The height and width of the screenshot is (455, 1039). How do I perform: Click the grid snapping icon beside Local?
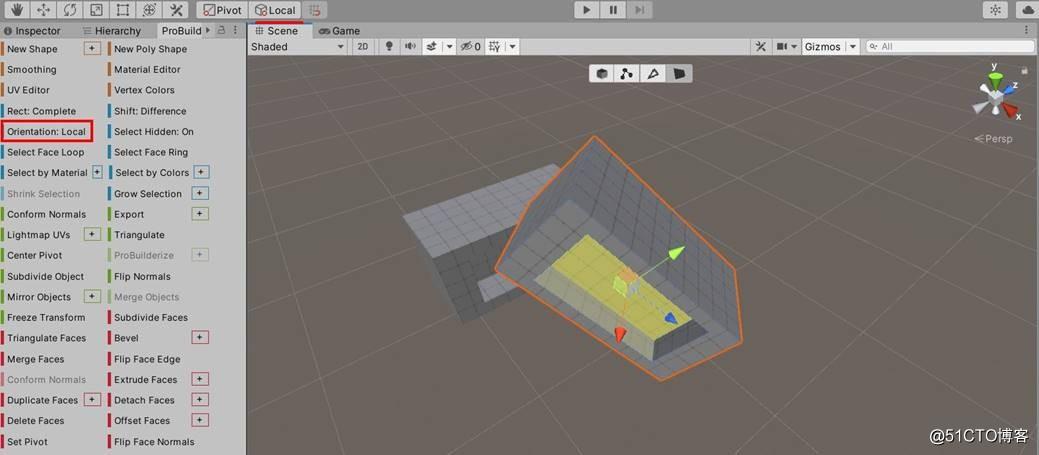click(315, 10)
